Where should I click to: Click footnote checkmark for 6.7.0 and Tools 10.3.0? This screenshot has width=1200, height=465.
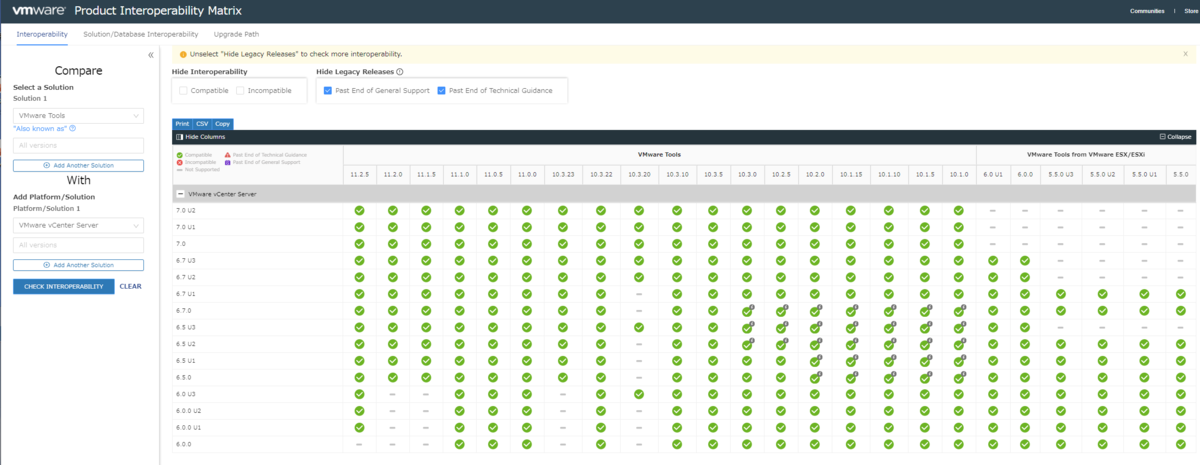coord(747,311)
